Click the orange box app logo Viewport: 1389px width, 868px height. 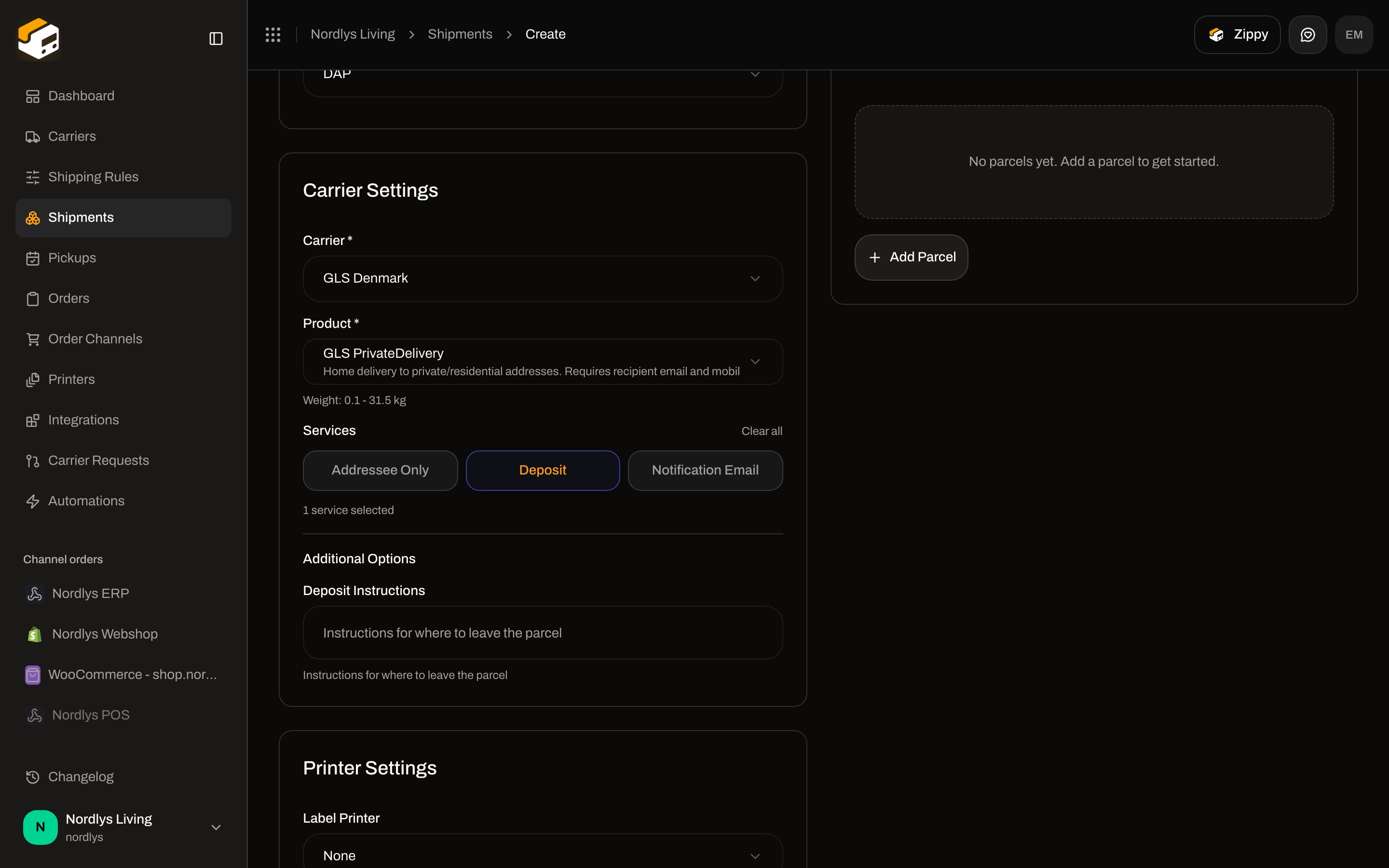(39, 39)
